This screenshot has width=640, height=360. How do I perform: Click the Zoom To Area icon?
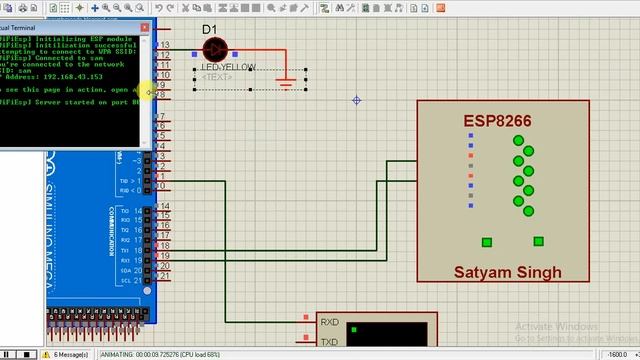140,8
